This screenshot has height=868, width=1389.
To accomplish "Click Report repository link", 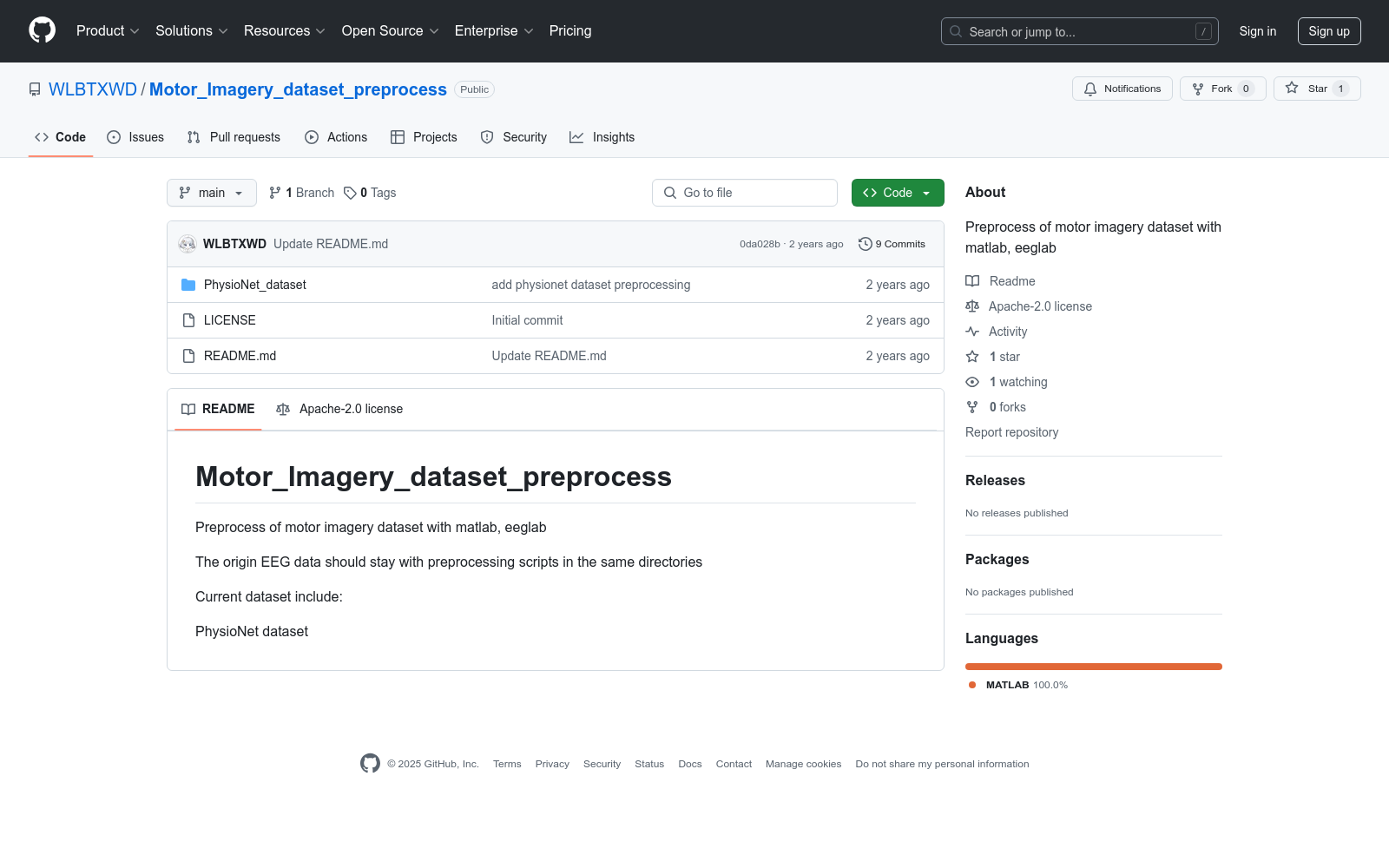I will coord(1011,432).
